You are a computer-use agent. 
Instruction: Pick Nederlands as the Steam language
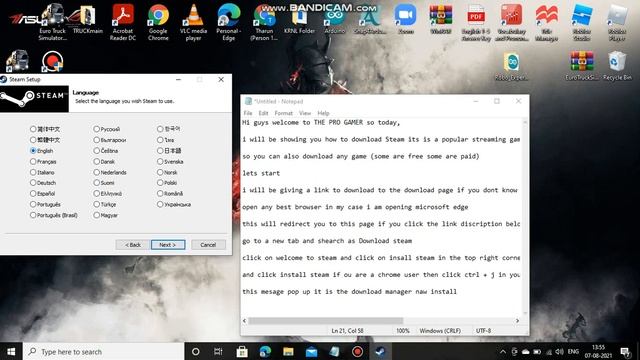pos(96,172)
